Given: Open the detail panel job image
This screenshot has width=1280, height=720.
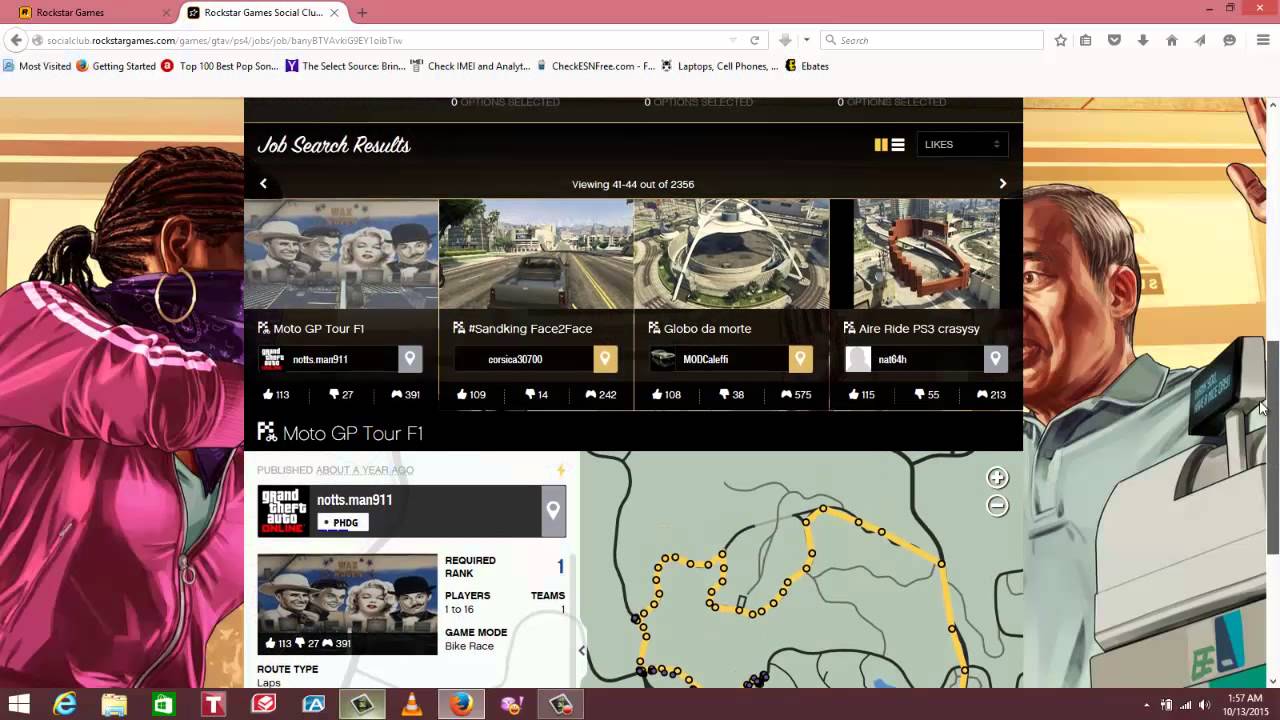Looking at the screenshot, I should point(347,604).
